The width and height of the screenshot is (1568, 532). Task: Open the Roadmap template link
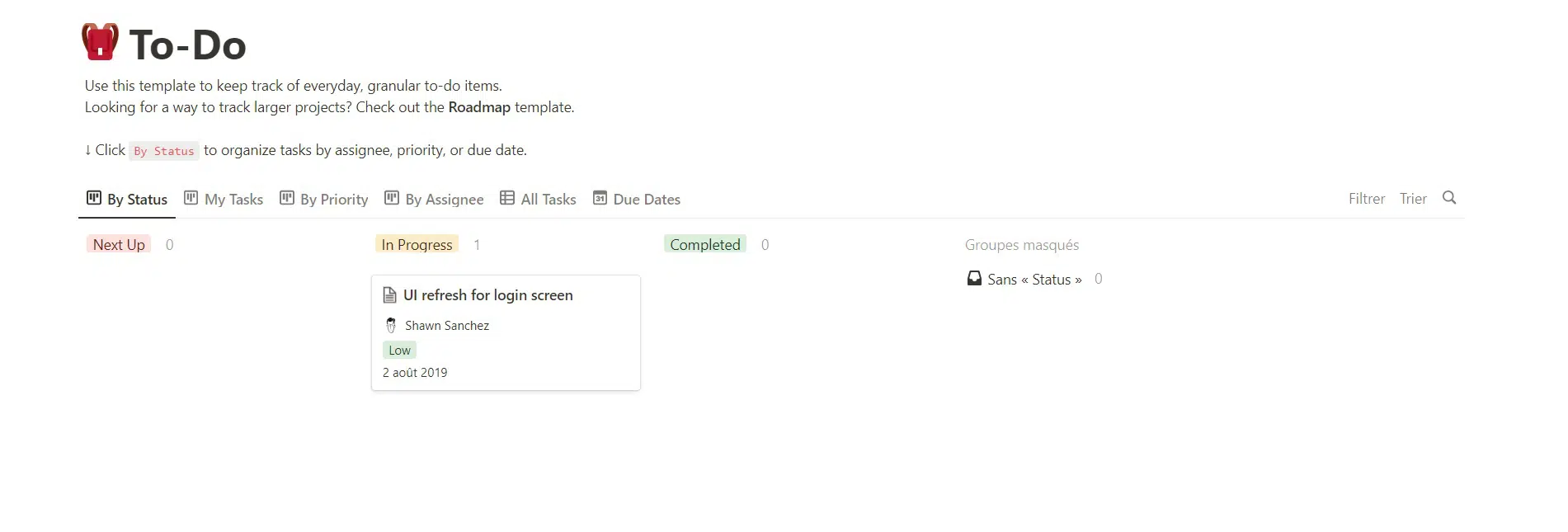click(x=479, y=107)
